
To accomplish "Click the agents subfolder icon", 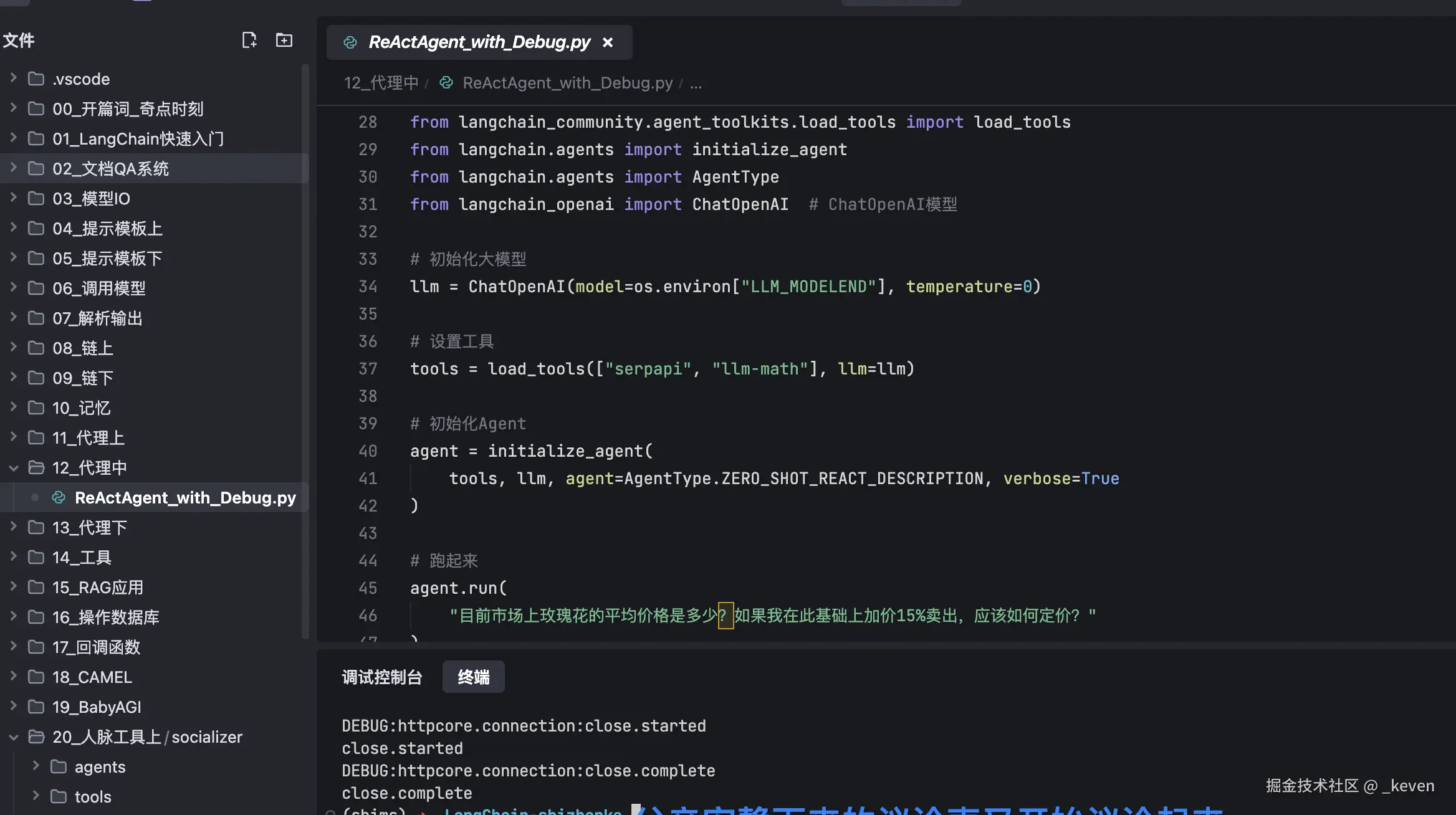I will (x=59, y=766).
